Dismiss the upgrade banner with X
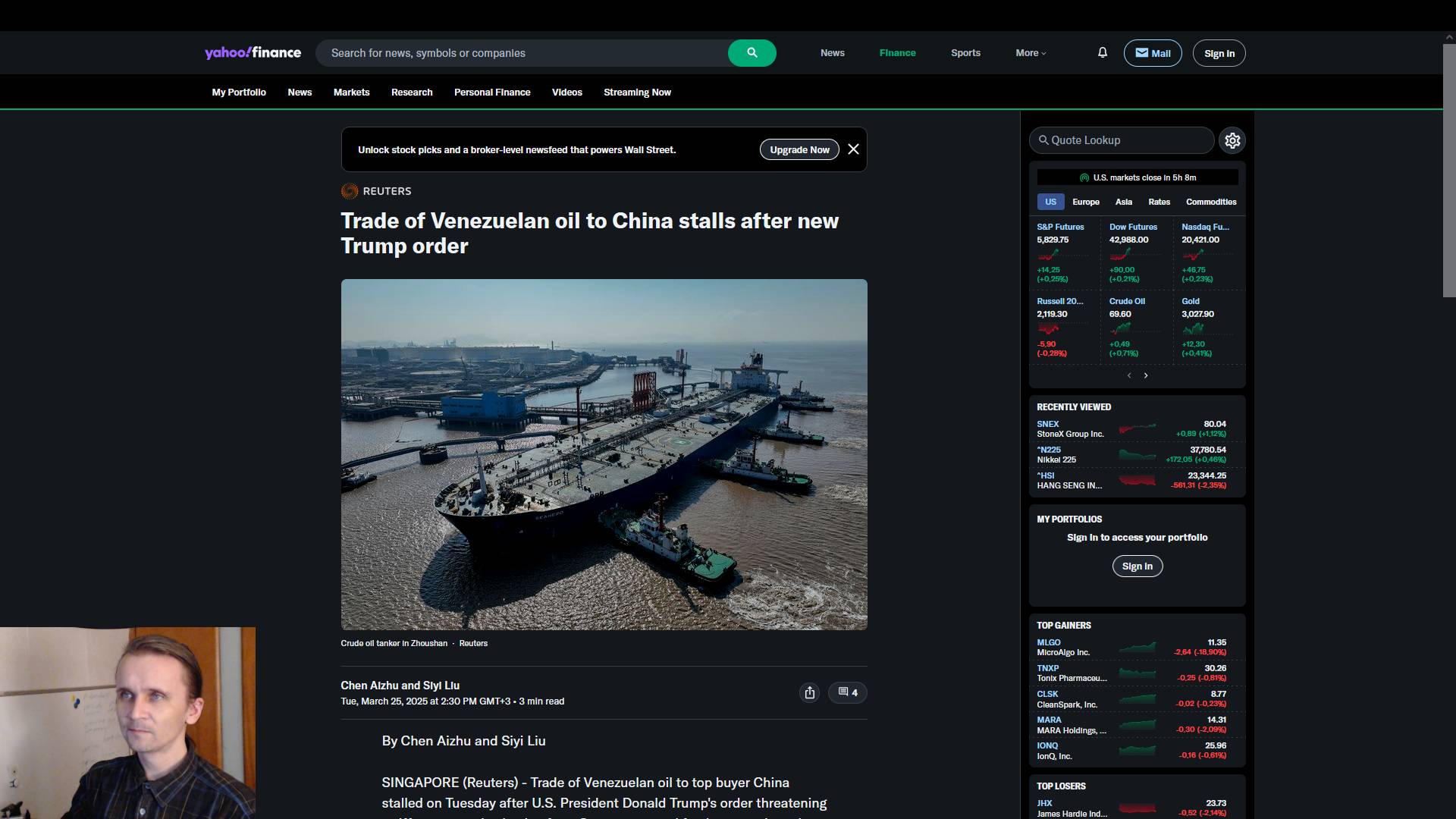Image resolution: width=1456 pixels, height=819 pixels. [x=853, y=149]
